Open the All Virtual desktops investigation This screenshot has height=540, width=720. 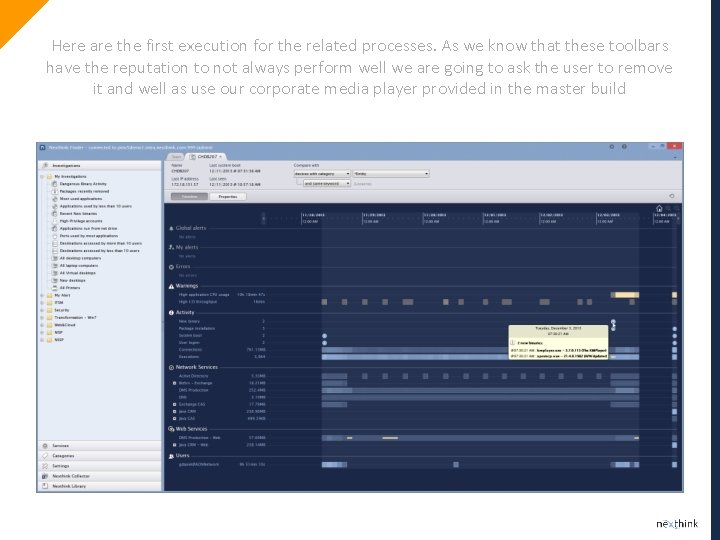pyautogui.click(x=78, y=273)
